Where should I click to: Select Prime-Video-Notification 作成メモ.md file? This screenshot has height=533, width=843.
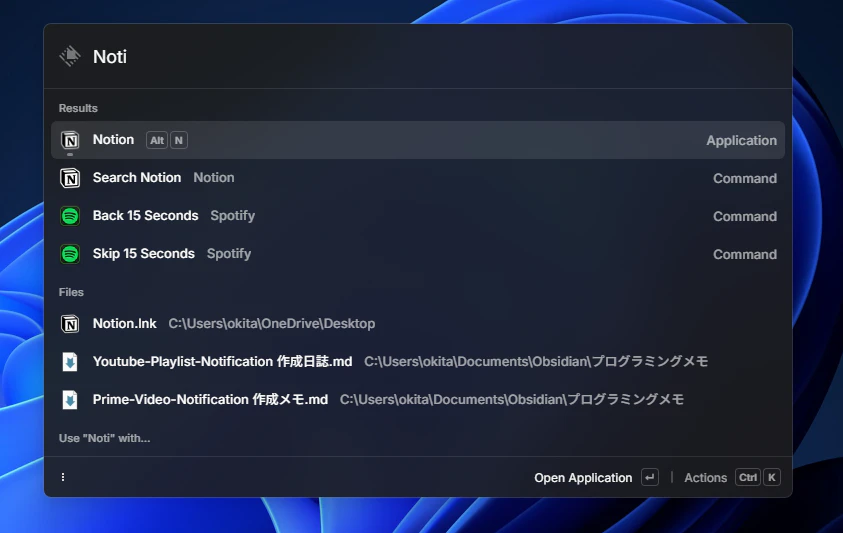click(418, 400)
